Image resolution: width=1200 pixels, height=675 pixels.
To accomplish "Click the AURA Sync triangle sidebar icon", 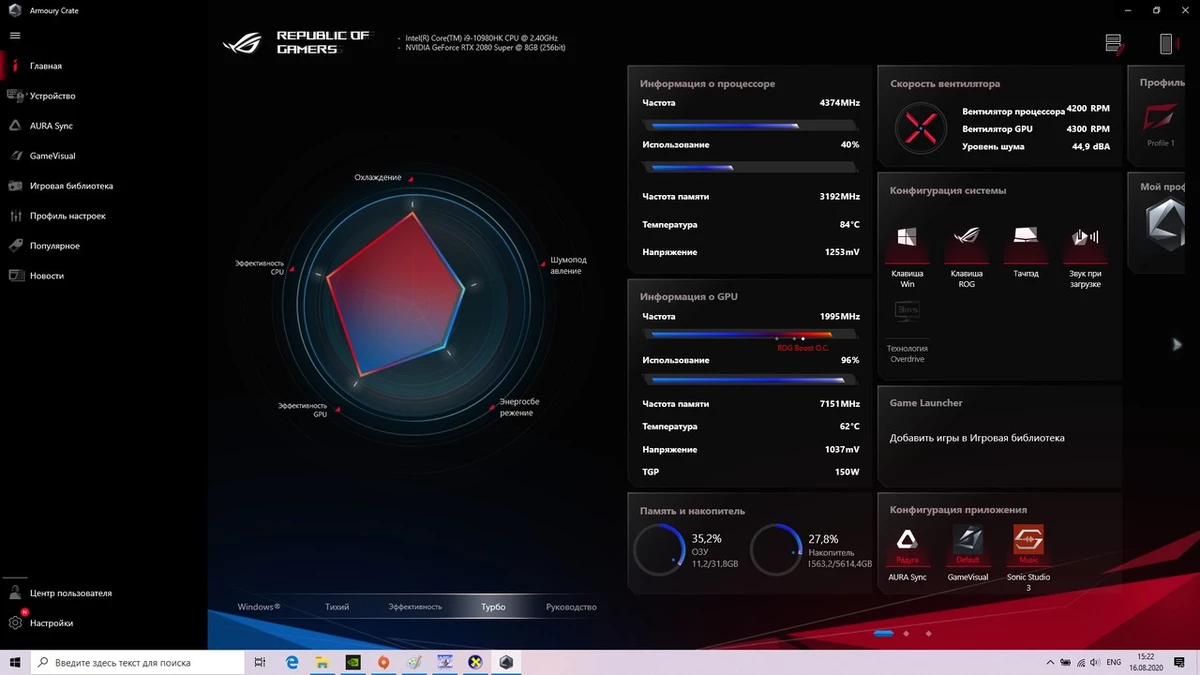I will click(15, 126).
